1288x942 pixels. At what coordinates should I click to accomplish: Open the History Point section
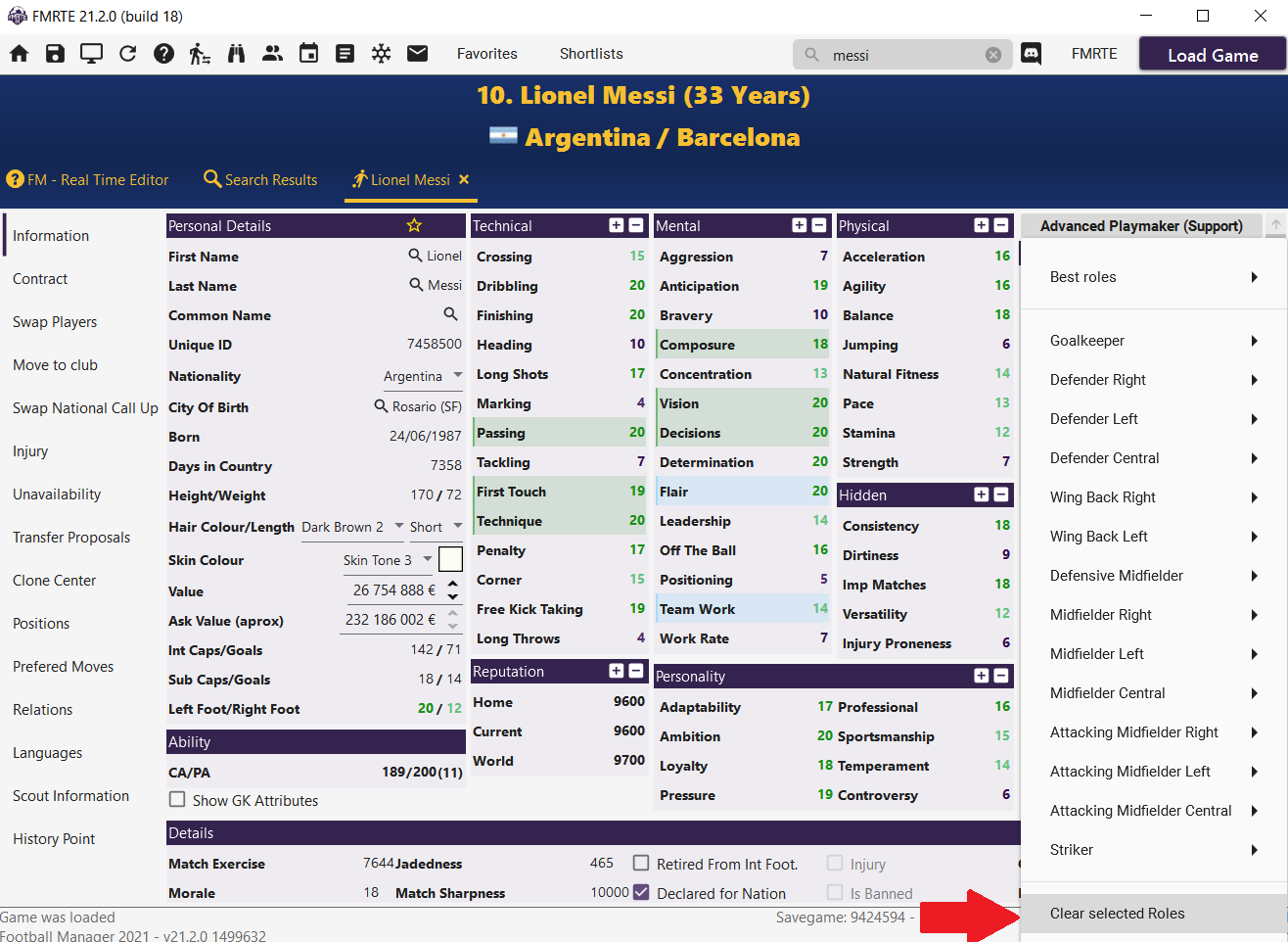(54, 839)
